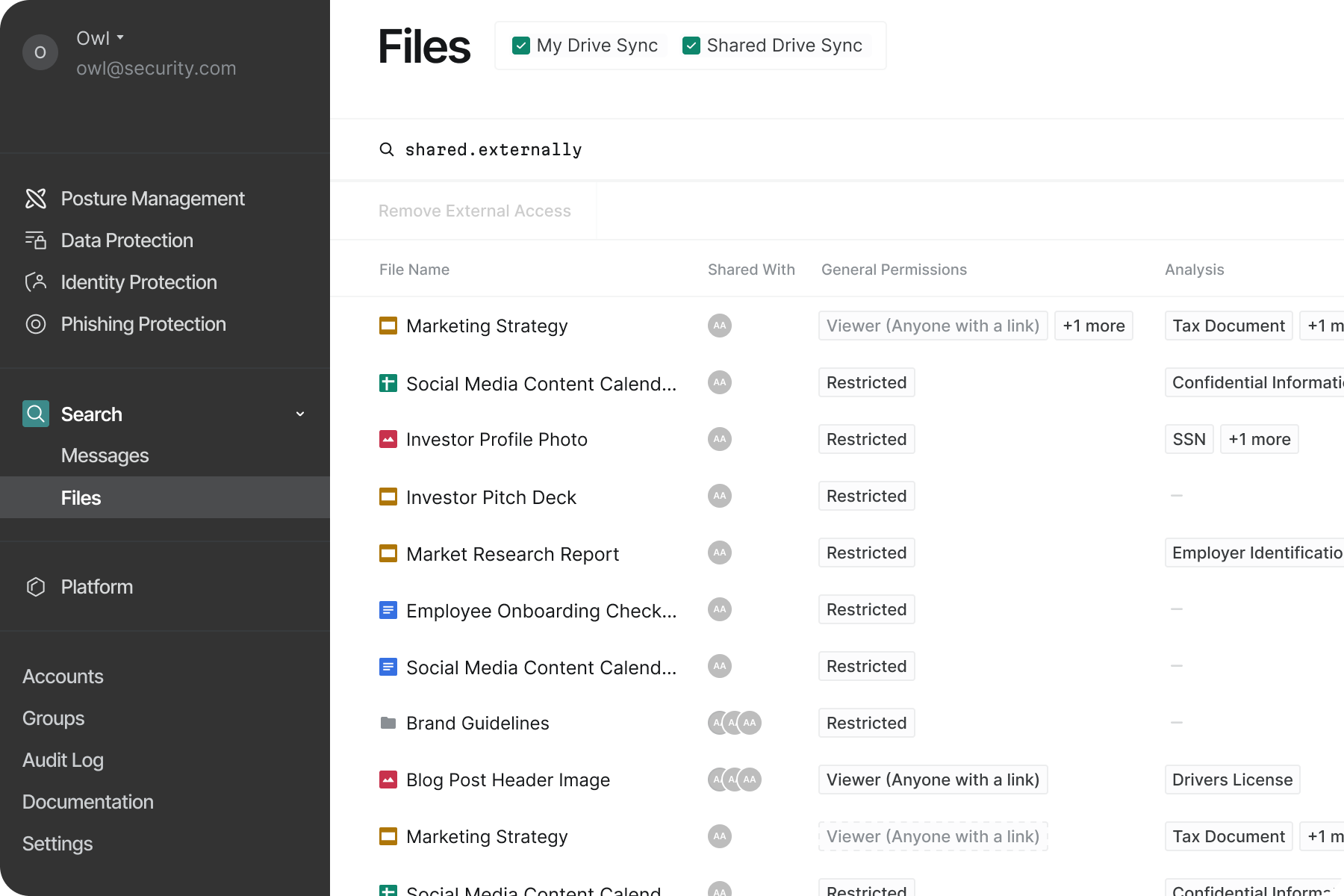The image size is (1344, 896).
Task: Click Remove External Access button
Action: 474,211
